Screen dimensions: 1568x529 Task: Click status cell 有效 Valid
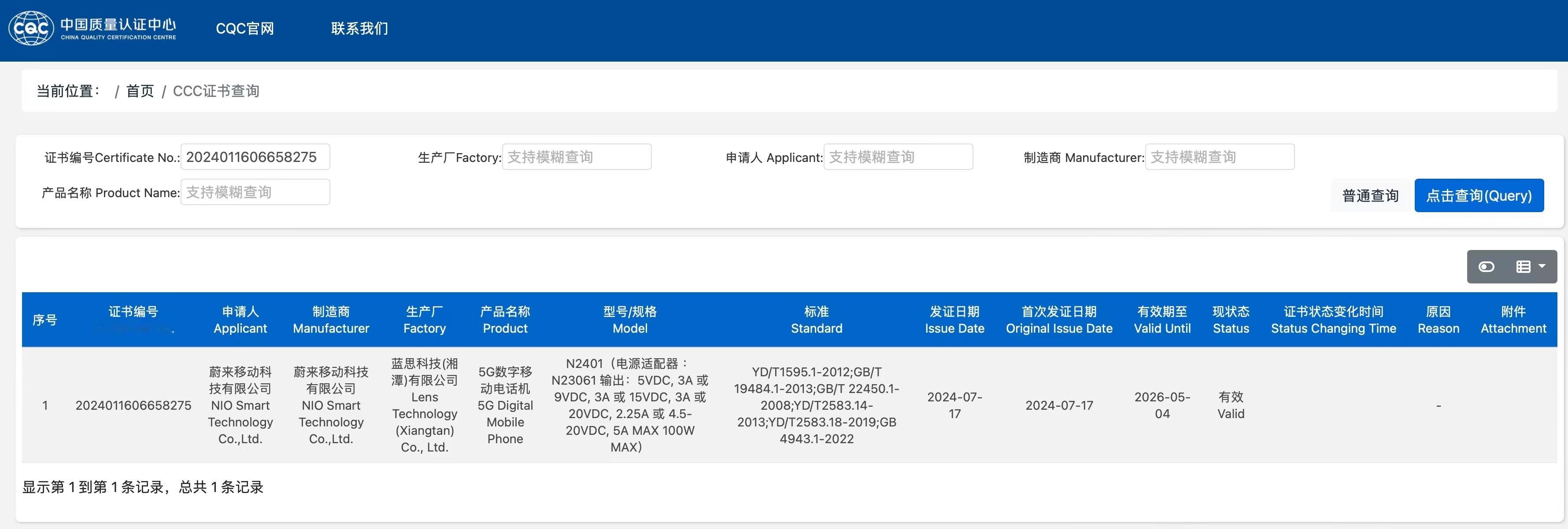click(1231, 406)
